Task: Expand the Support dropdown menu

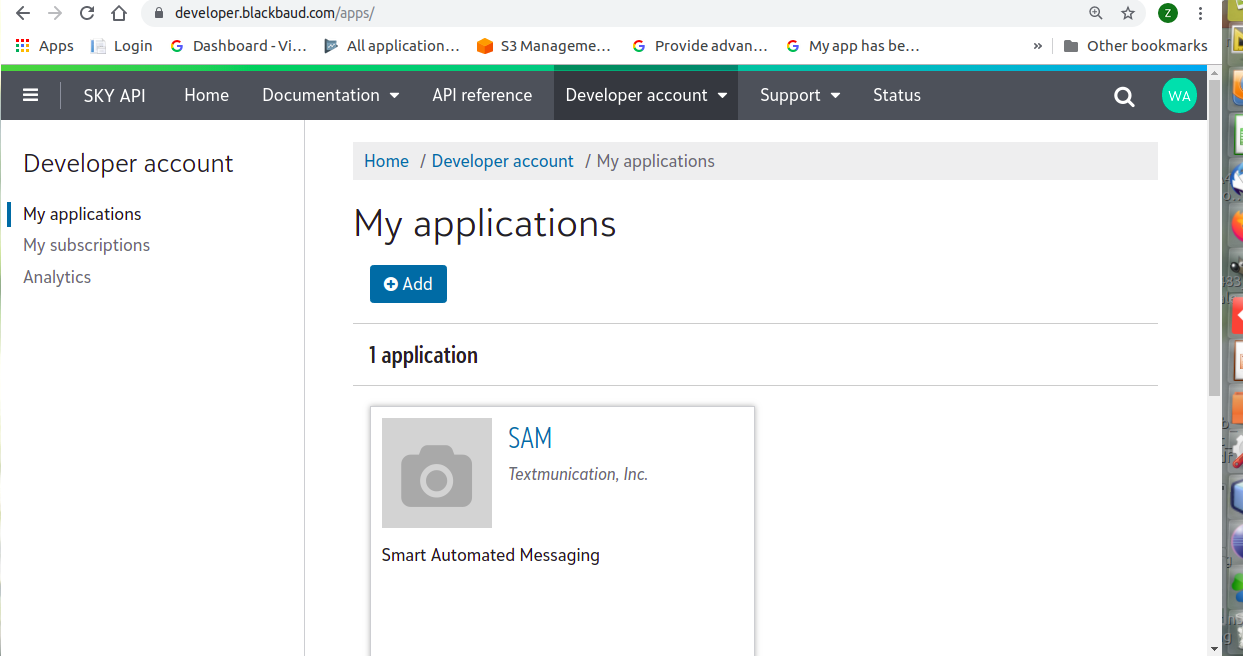Action: click(800, 95)
